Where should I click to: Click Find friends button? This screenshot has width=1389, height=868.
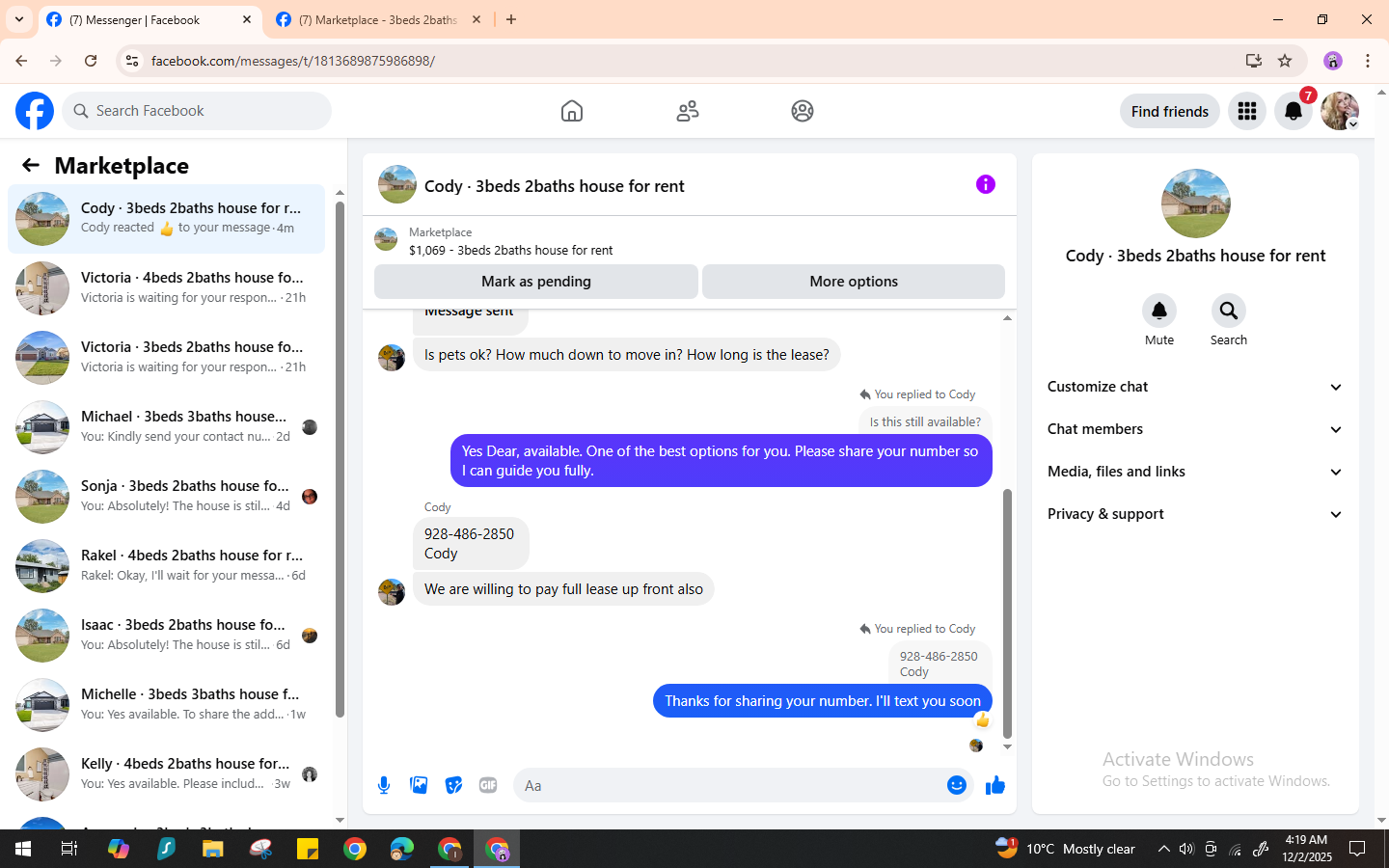(x=1170, y=111)
